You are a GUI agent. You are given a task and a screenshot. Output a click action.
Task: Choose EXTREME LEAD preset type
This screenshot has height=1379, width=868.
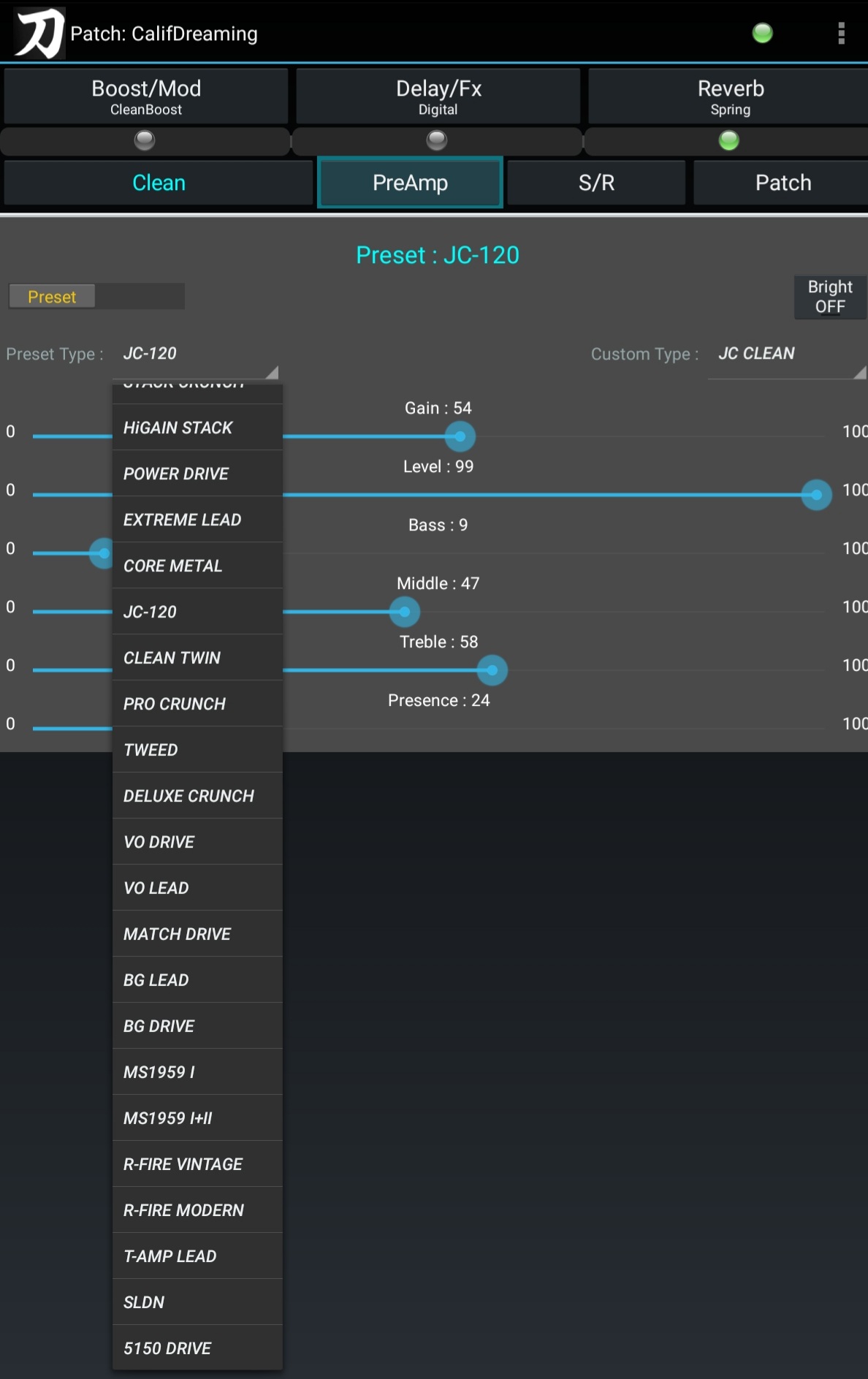(197, 520)
